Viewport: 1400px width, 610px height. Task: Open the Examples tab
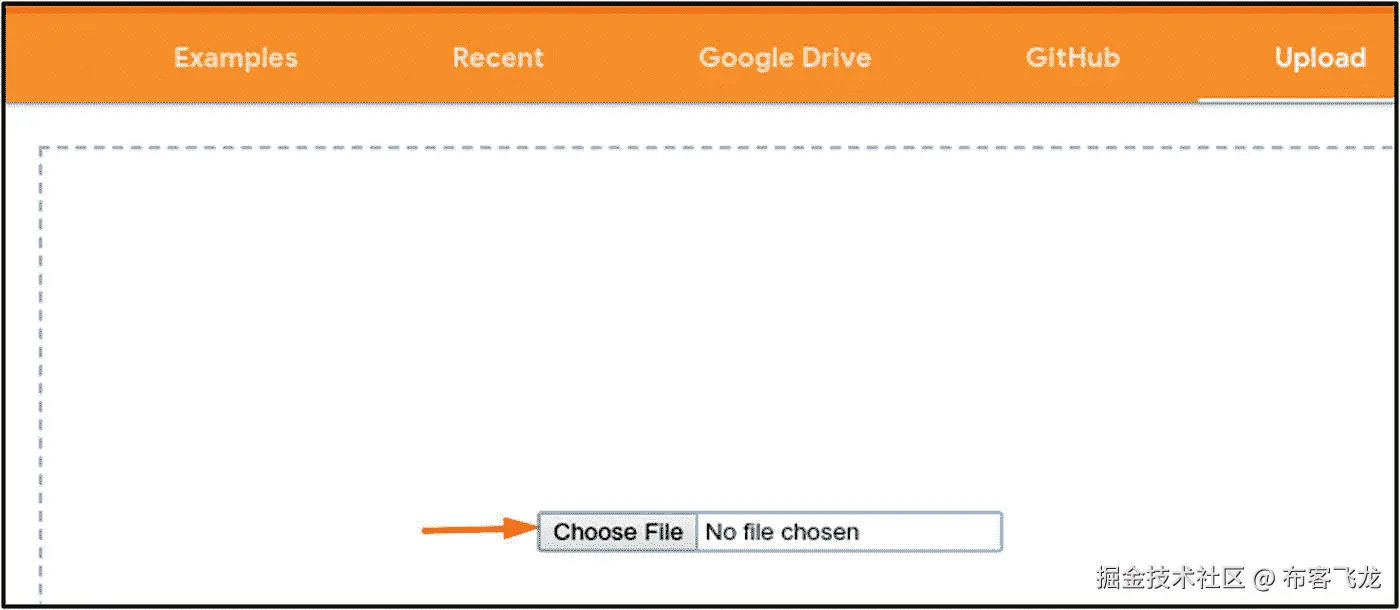click(236, 58)
